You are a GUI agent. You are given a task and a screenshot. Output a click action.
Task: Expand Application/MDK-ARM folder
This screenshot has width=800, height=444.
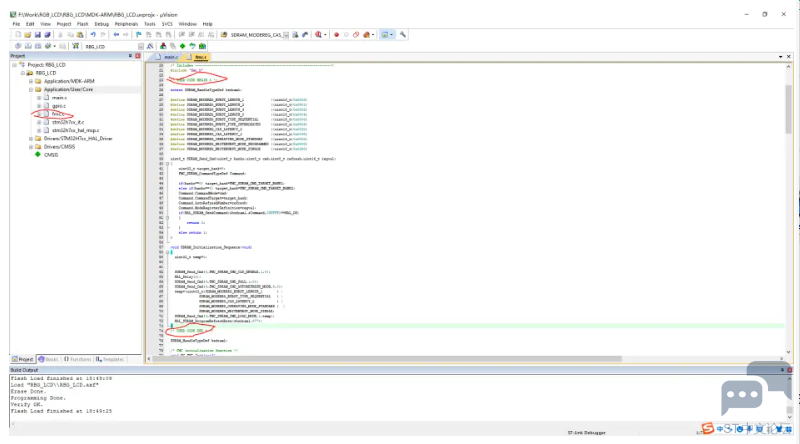[31, 81]
